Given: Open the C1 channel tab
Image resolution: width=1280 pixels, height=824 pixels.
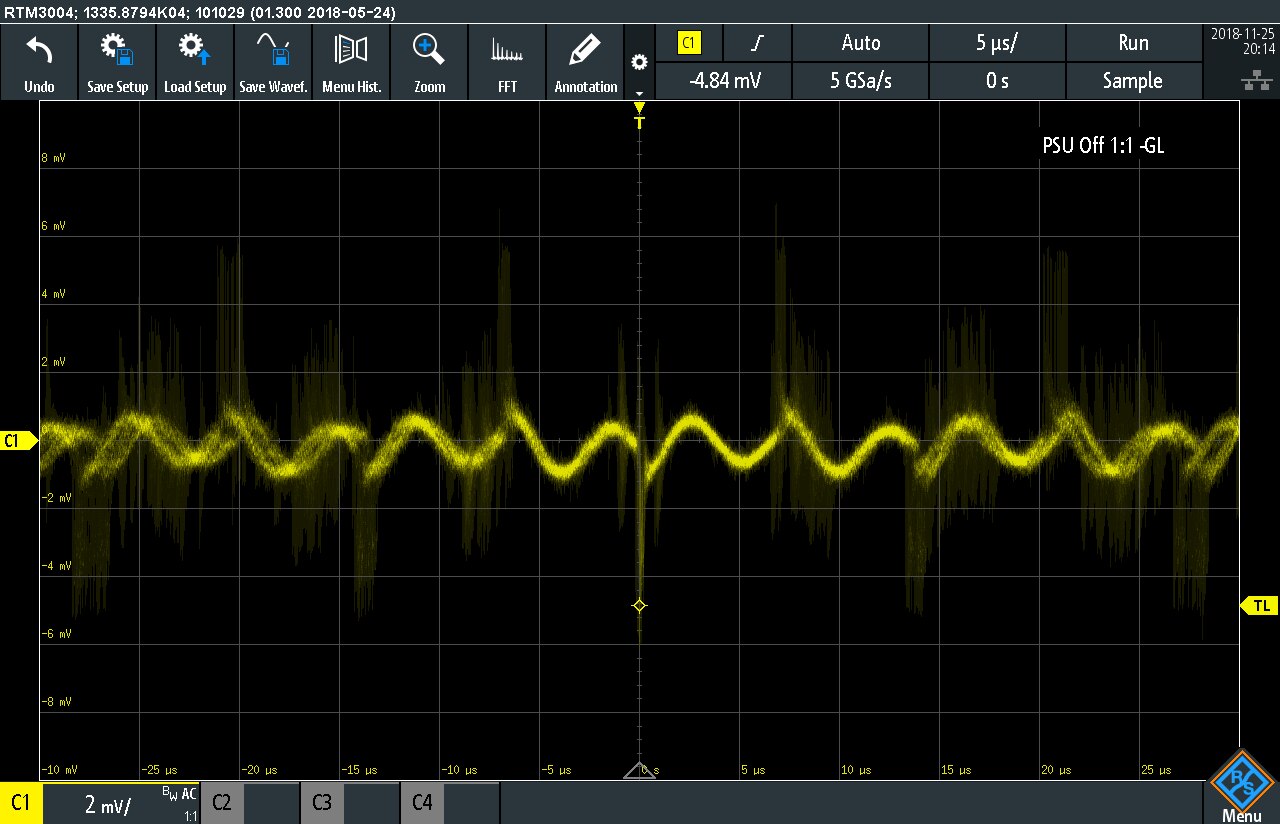Looking at the screenshot, I should [x=20, y=803].
